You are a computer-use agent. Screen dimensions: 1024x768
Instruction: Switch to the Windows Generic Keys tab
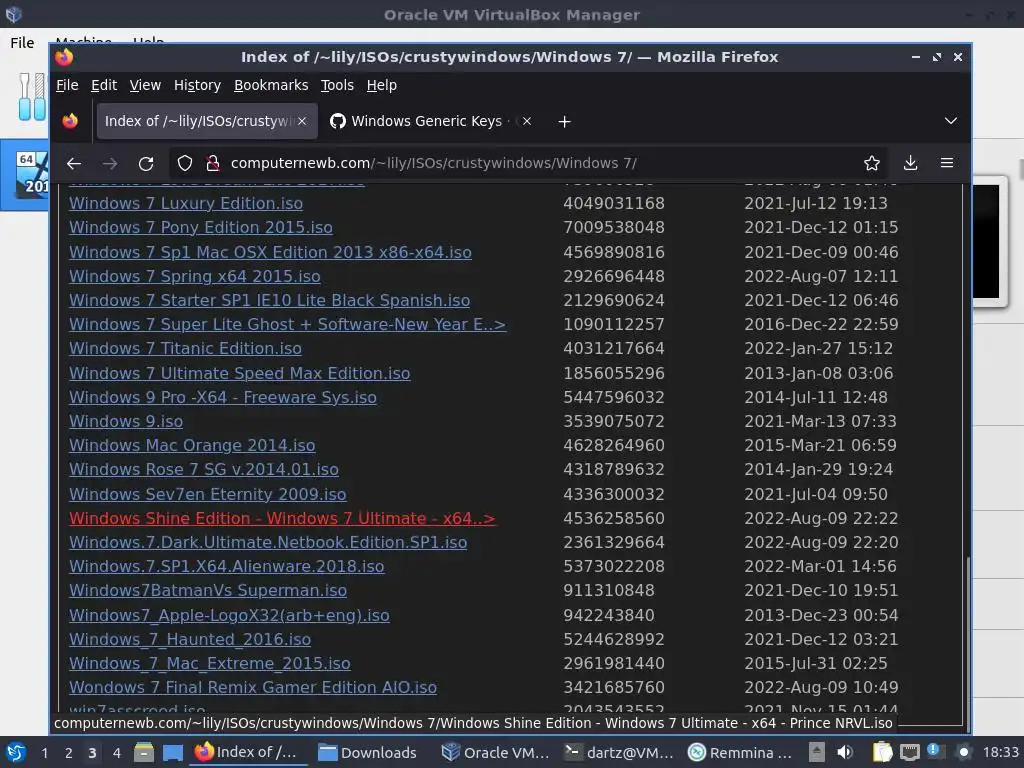click(x=427, y=121)
